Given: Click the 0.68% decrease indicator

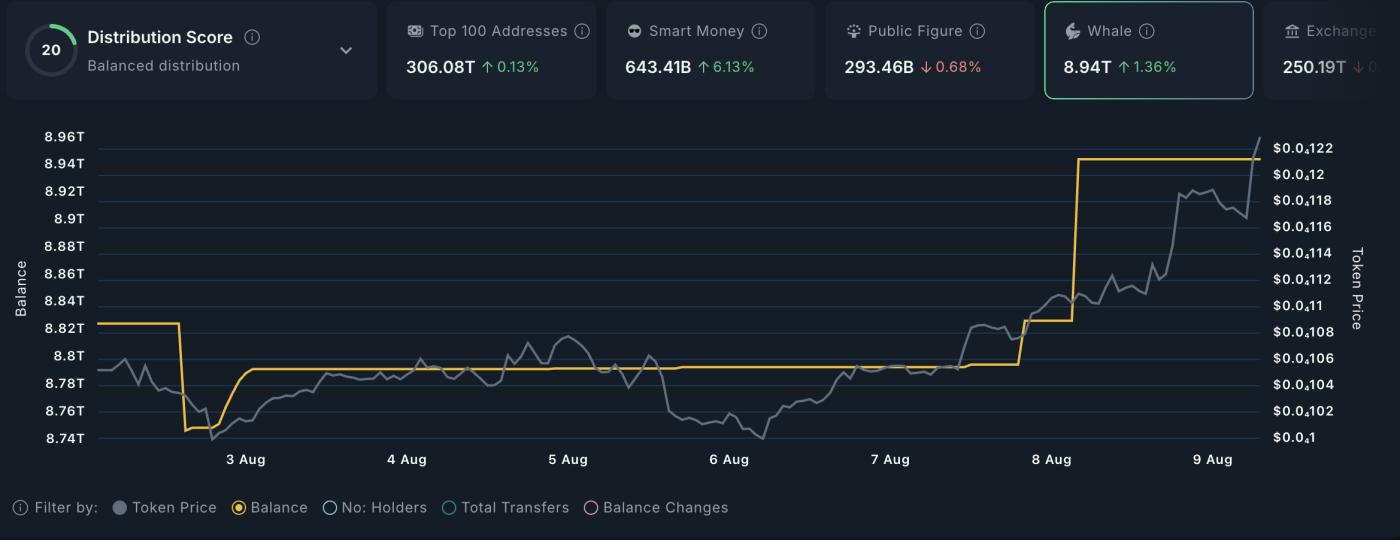Looking at the screenshot, I should [951, 67].
